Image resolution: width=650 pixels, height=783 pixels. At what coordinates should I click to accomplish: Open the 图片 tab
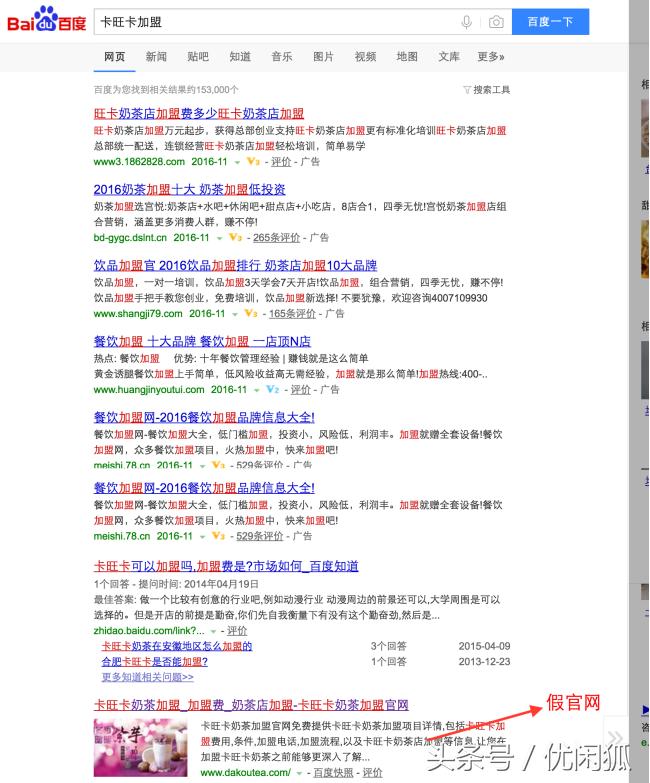(323, 56)
